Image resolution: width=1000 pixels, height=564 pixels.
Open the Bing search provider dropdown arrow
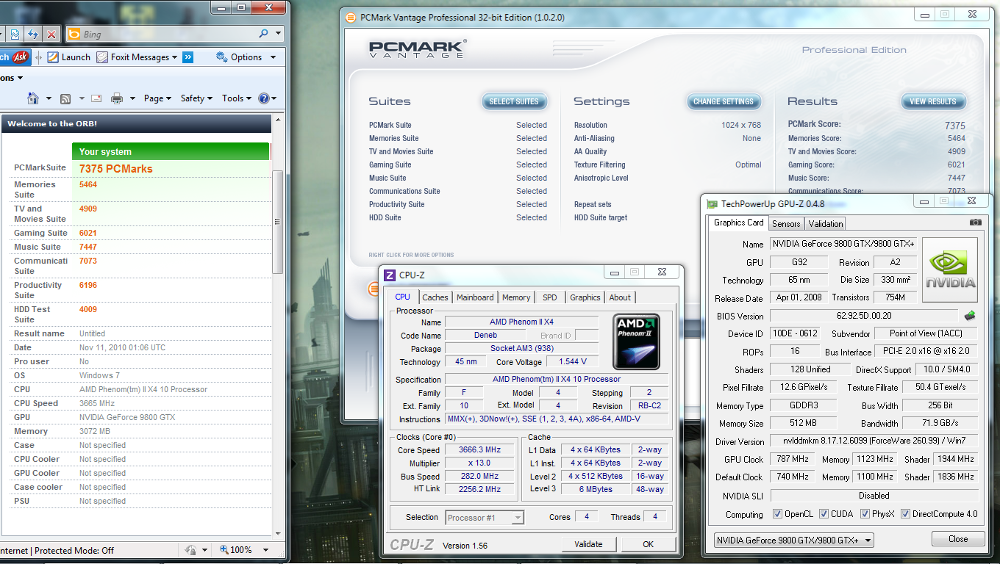278,33
